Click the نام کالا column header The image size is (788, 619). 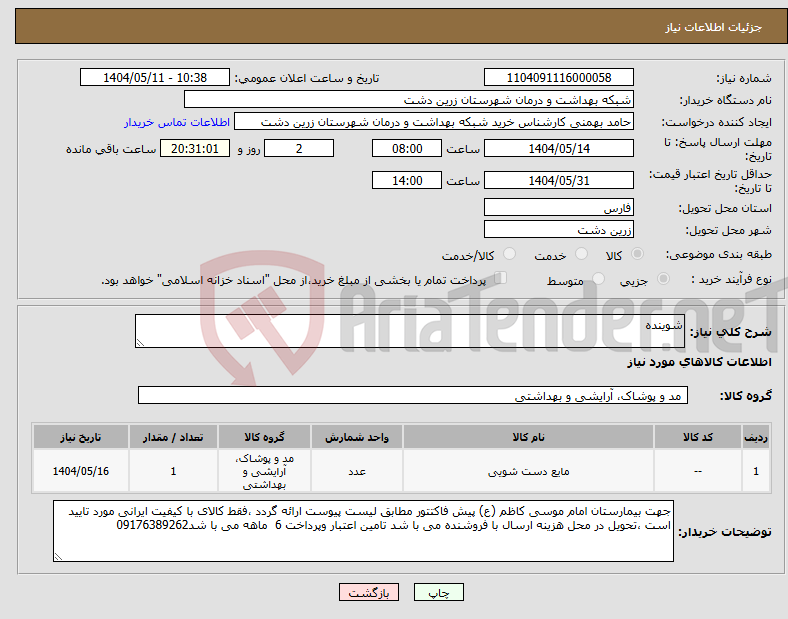click(528, 437)
